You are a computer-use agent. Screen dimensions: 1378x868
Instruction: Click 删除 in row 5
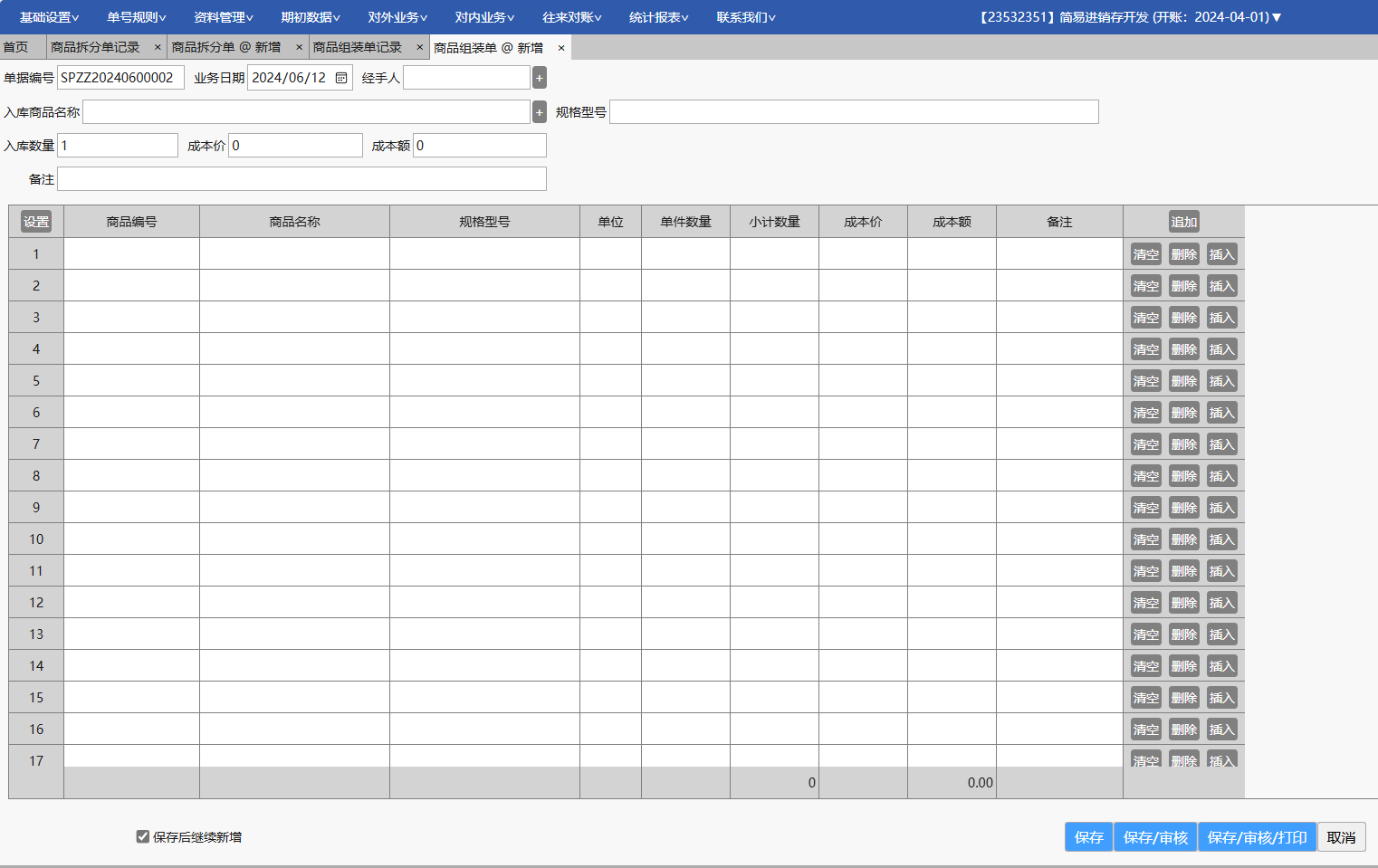(x=1183, y=381)
